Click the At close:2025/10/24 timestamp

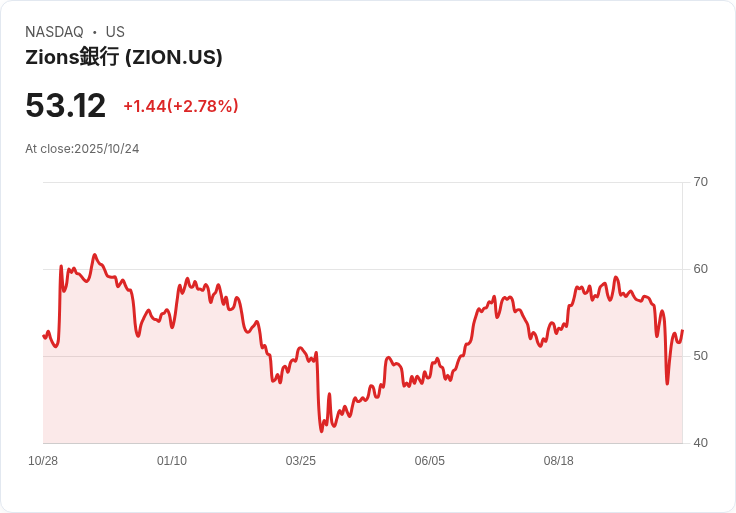pos(82,149)
